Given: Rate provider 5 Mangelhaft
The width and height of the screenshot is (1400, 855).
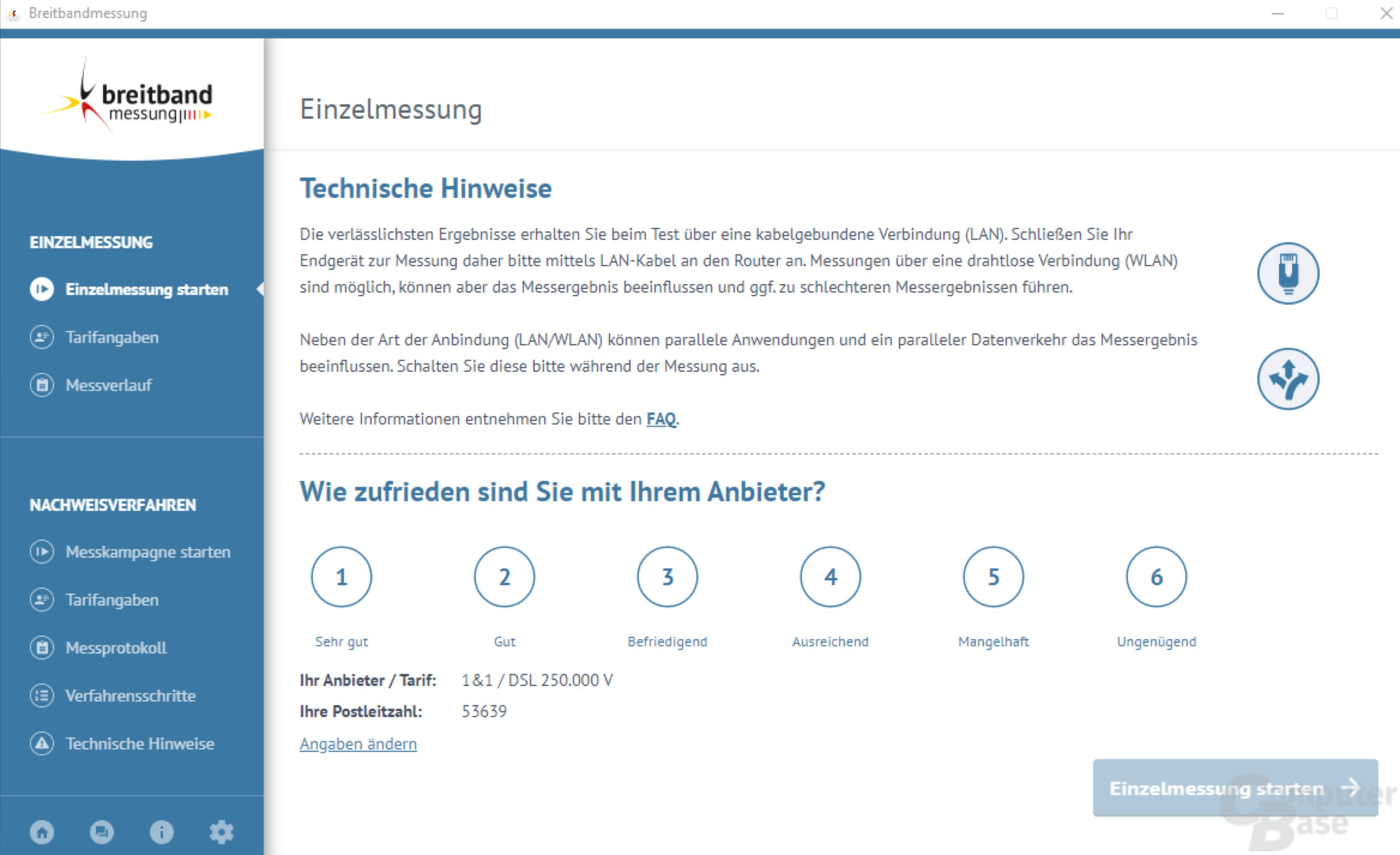Looking at the screenshot, I should click(x=994, y=577).
